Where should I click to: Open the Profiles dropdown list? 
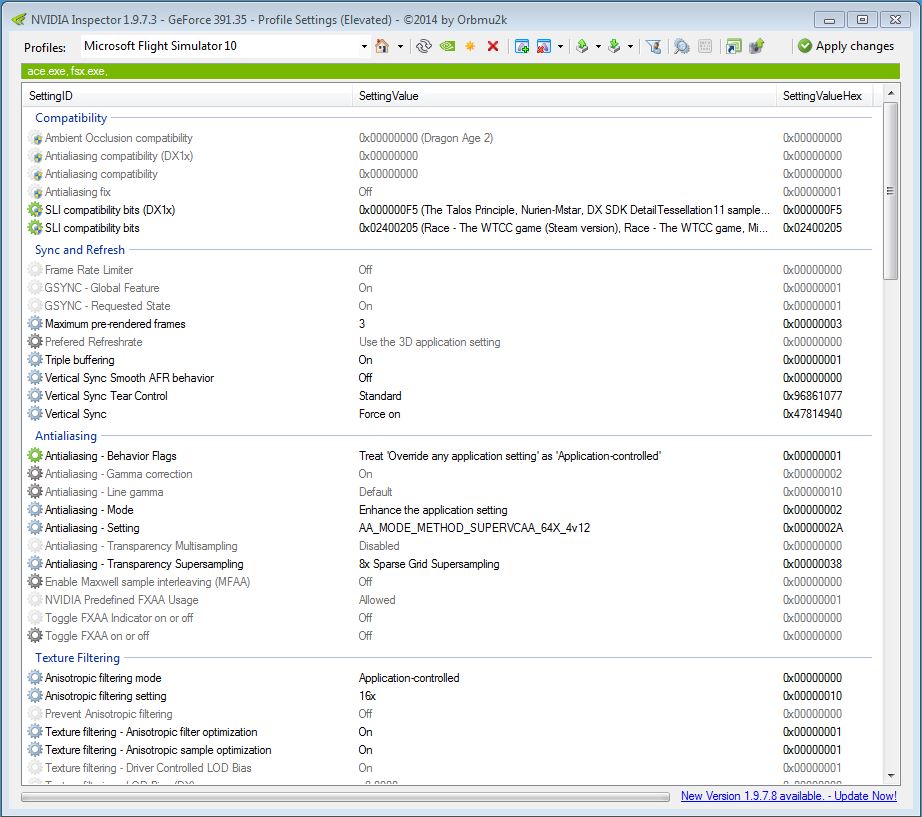pos(364,46)
